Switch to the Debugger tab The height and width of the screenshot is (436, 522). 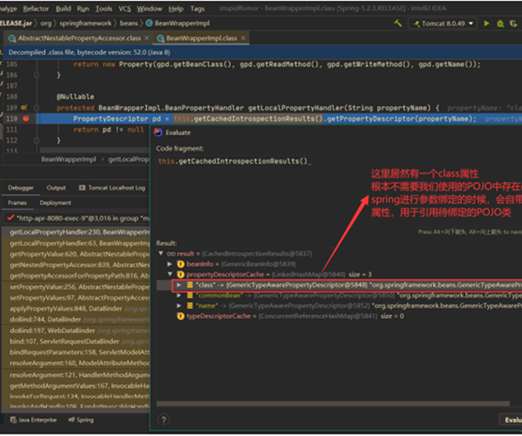tap(20, 188)
